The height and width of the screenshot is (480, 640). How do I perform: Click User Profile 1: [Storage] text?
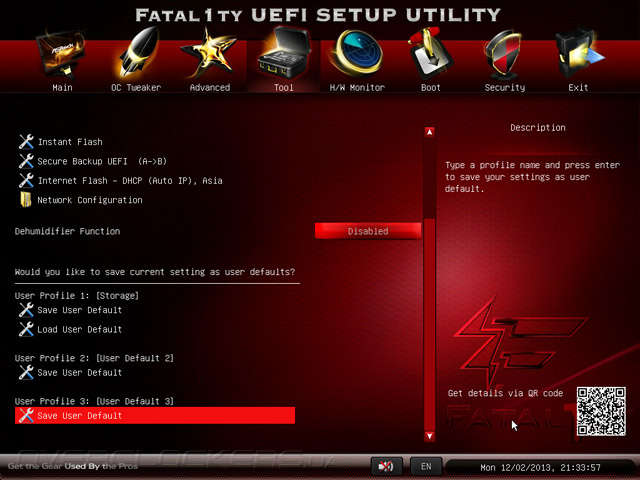pos(77,296)
